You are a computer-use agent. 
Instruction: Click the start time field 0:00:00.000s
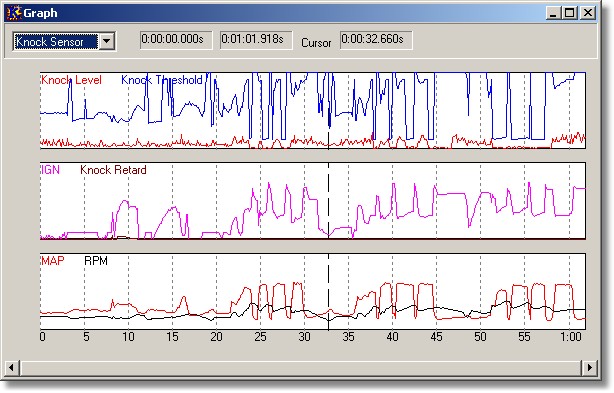click(176, 40)
